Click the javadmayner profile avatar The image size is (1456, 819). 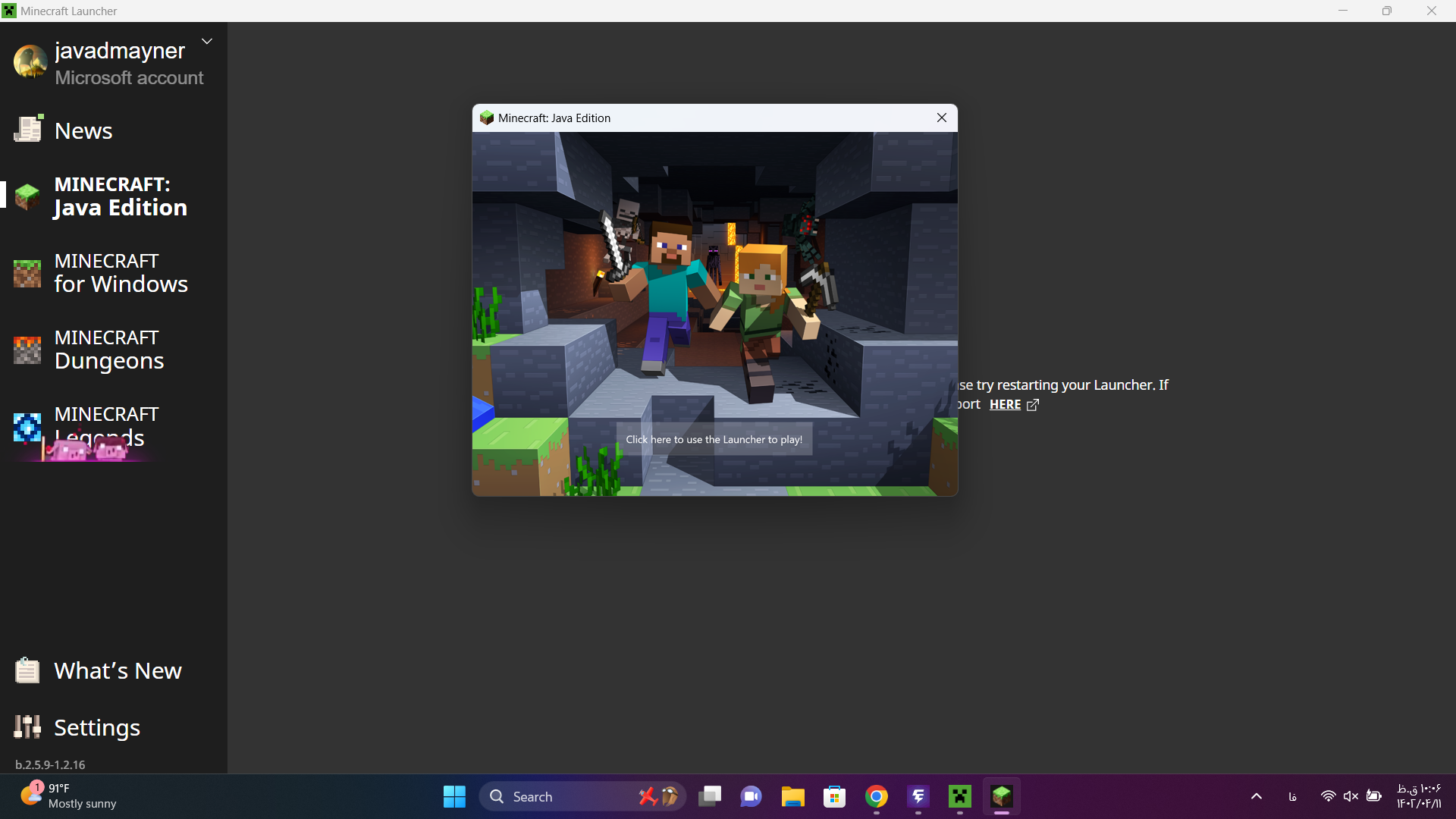click(30, 62)
